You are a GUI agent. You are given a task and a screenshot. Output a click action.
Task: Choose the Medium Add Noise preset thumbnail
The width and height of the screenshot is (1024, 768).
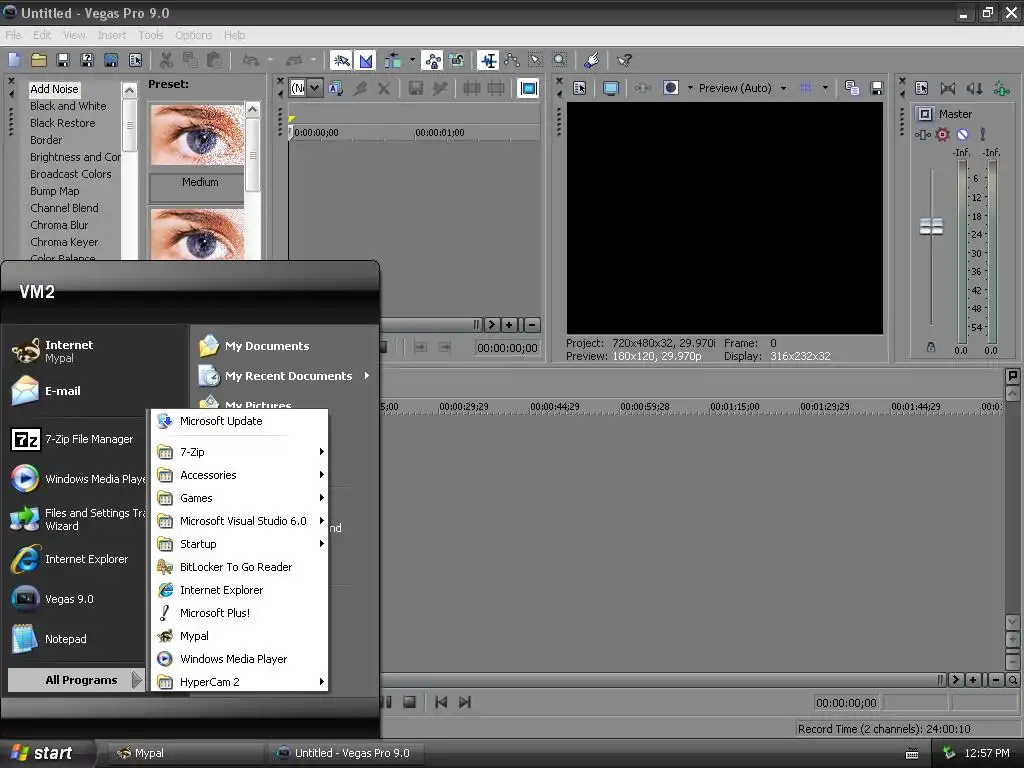tap(197, 135)
